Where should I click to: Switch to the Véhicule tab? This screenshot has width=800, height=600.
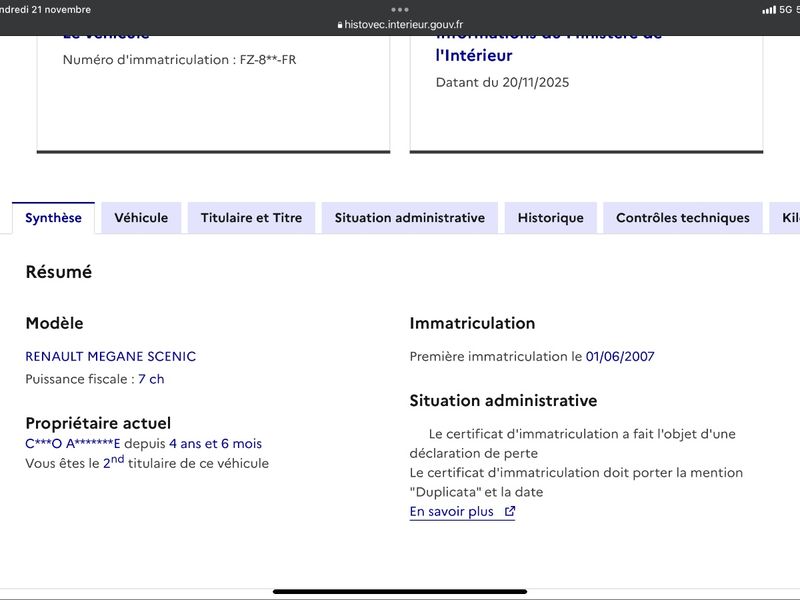pyautogui.click(x=141, y=218)
